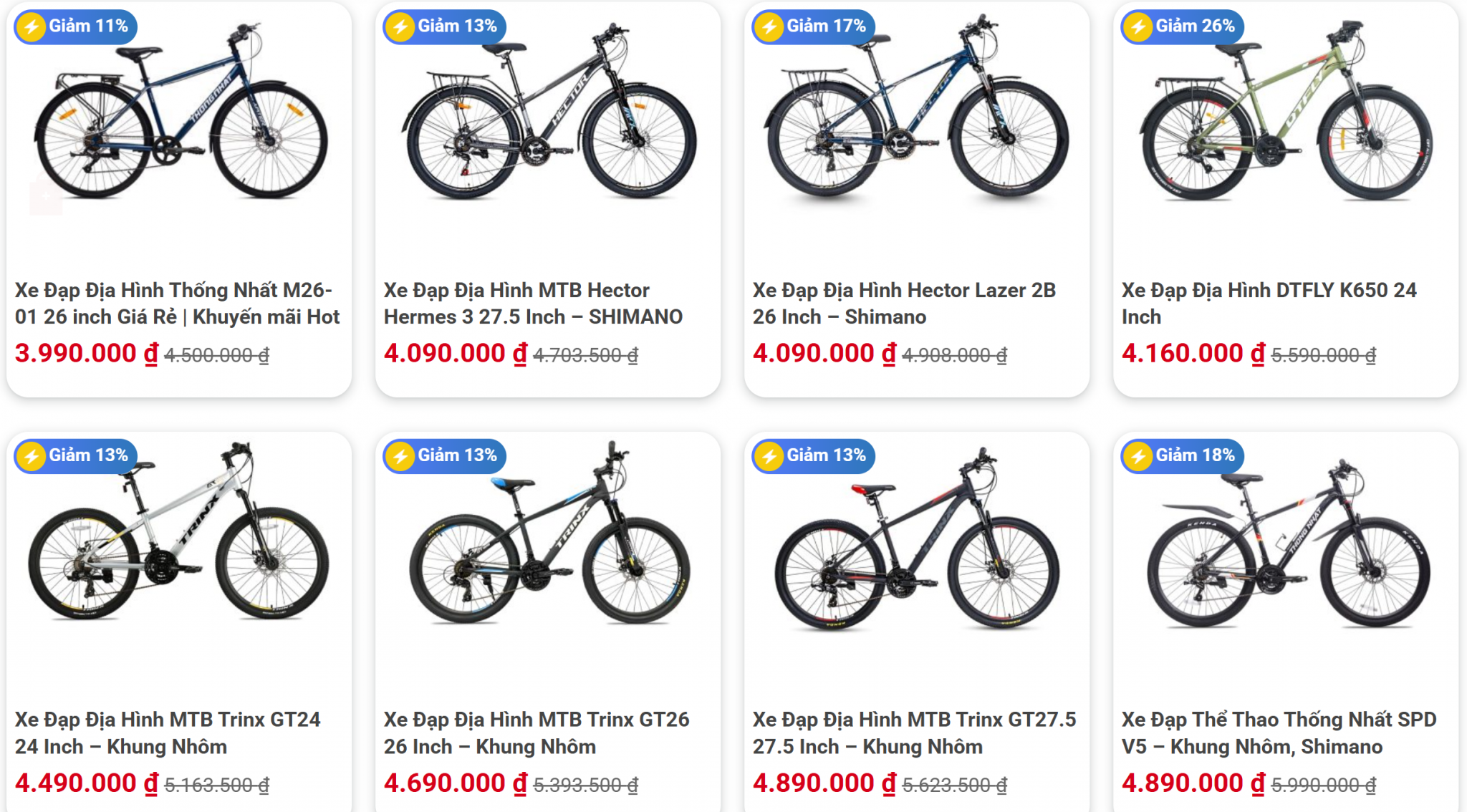The height and width of the screenshot is (812, 1467).
Task: Open the green DTFLY K650 bike image
Action: point(1286,122)
